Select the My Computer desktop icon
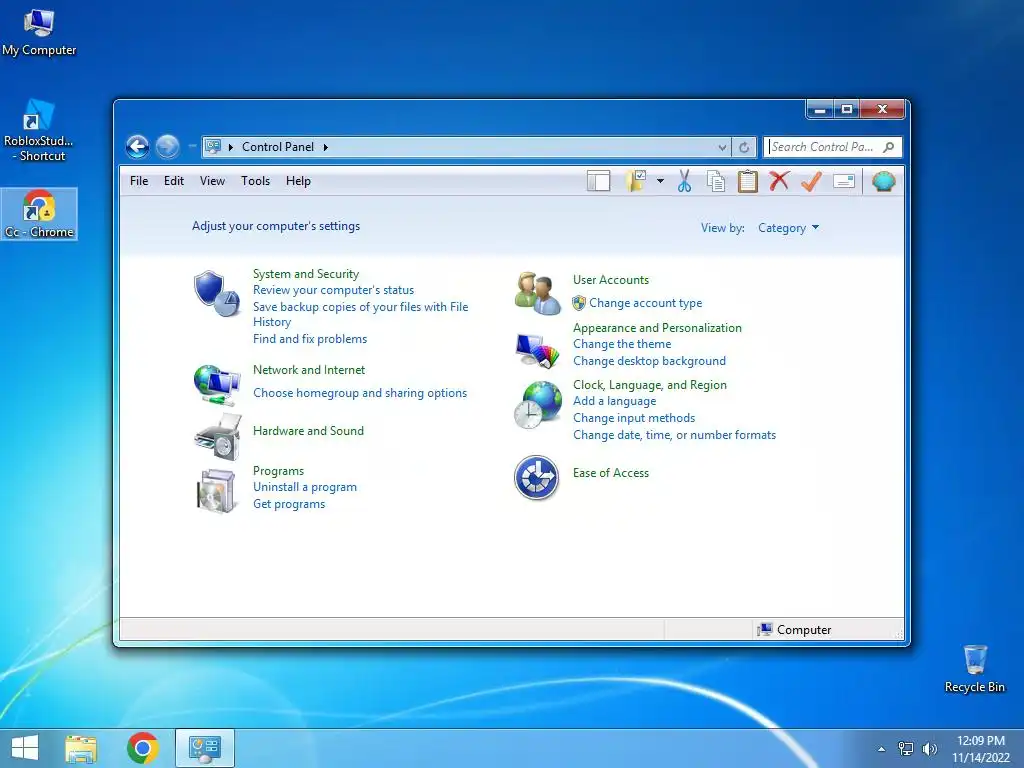The height and width of the screenshot is (768, 1024). pos(39,33)
